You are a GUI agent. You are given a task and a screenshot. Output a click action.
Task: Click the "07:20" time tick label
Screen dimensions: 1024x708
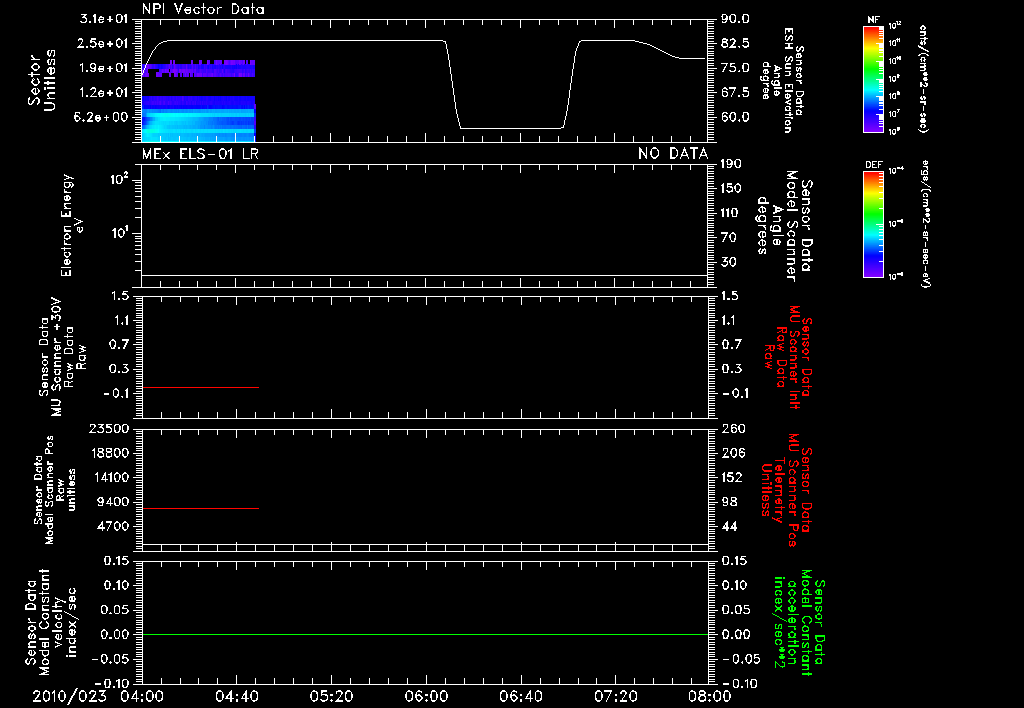tap(615, 696)
